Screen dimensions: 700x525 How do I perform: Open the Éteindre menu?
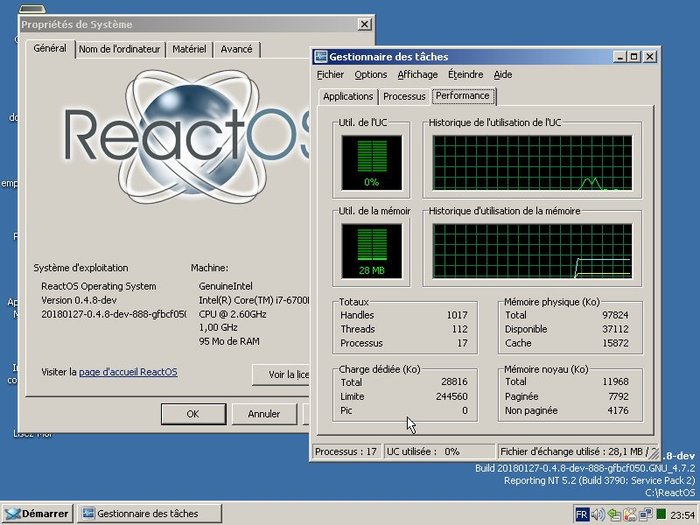click(x=465, y=75)
